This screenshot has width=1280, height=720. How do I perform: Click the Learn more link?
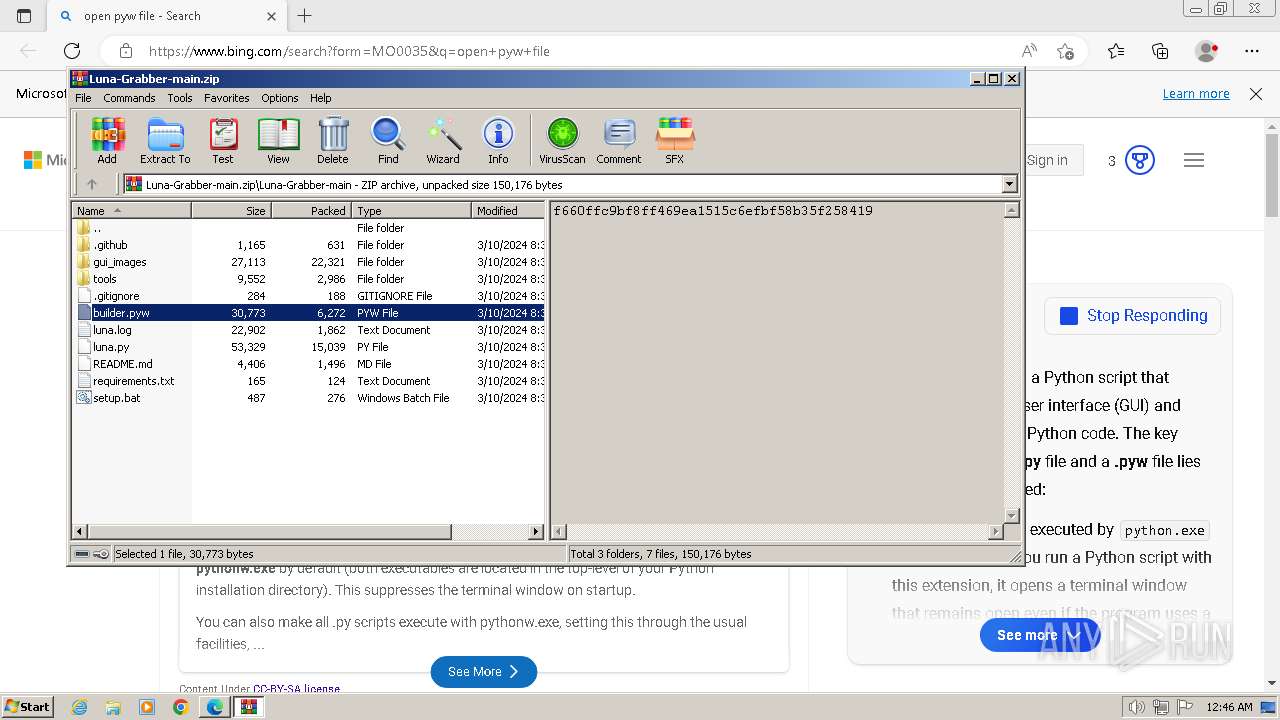pos(1196,93)
